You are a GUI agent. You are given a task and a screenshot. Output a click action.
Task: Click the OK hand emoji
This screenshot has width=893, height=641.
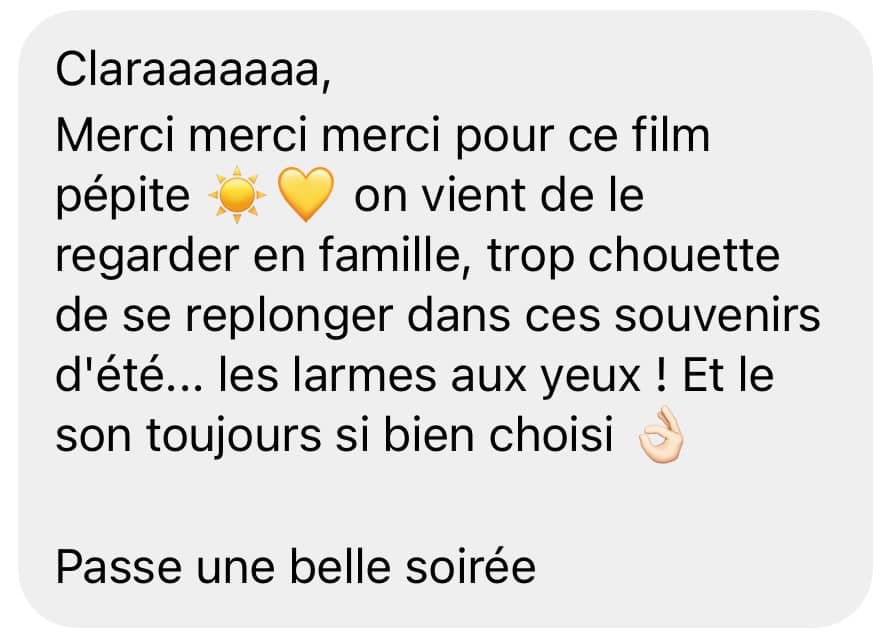point(661,434)
